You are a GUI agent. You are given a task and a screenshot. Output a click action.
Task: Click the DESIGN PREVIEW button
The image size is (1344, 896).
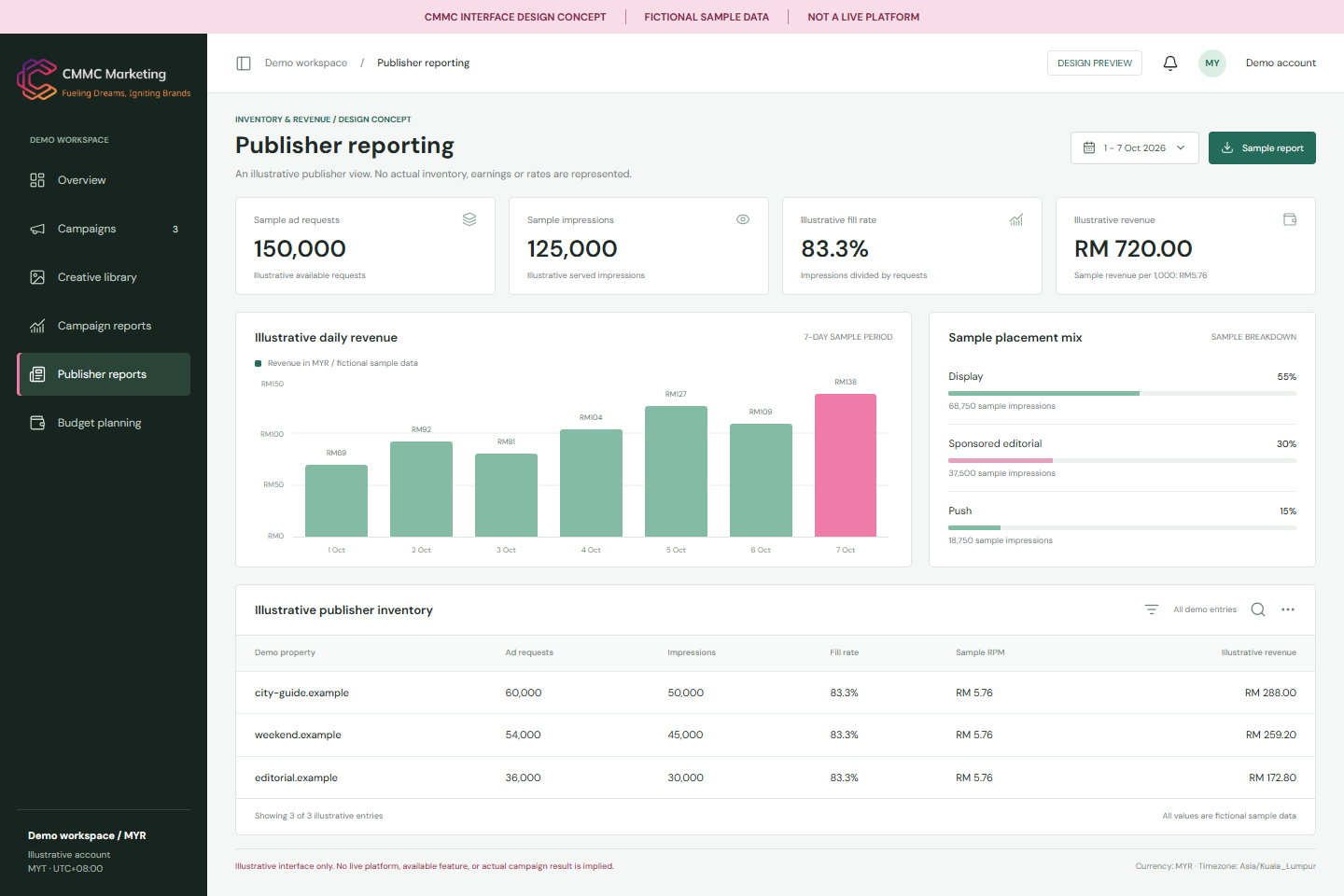point(1095,63)
